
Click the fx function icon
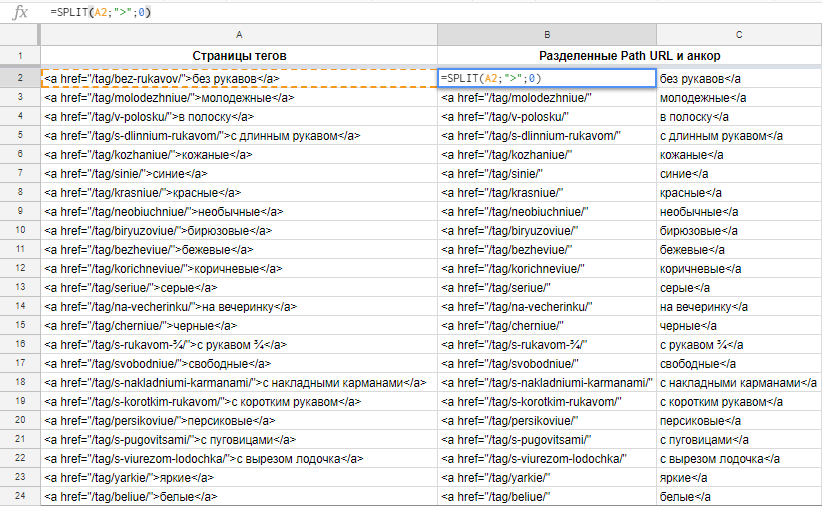20,12
